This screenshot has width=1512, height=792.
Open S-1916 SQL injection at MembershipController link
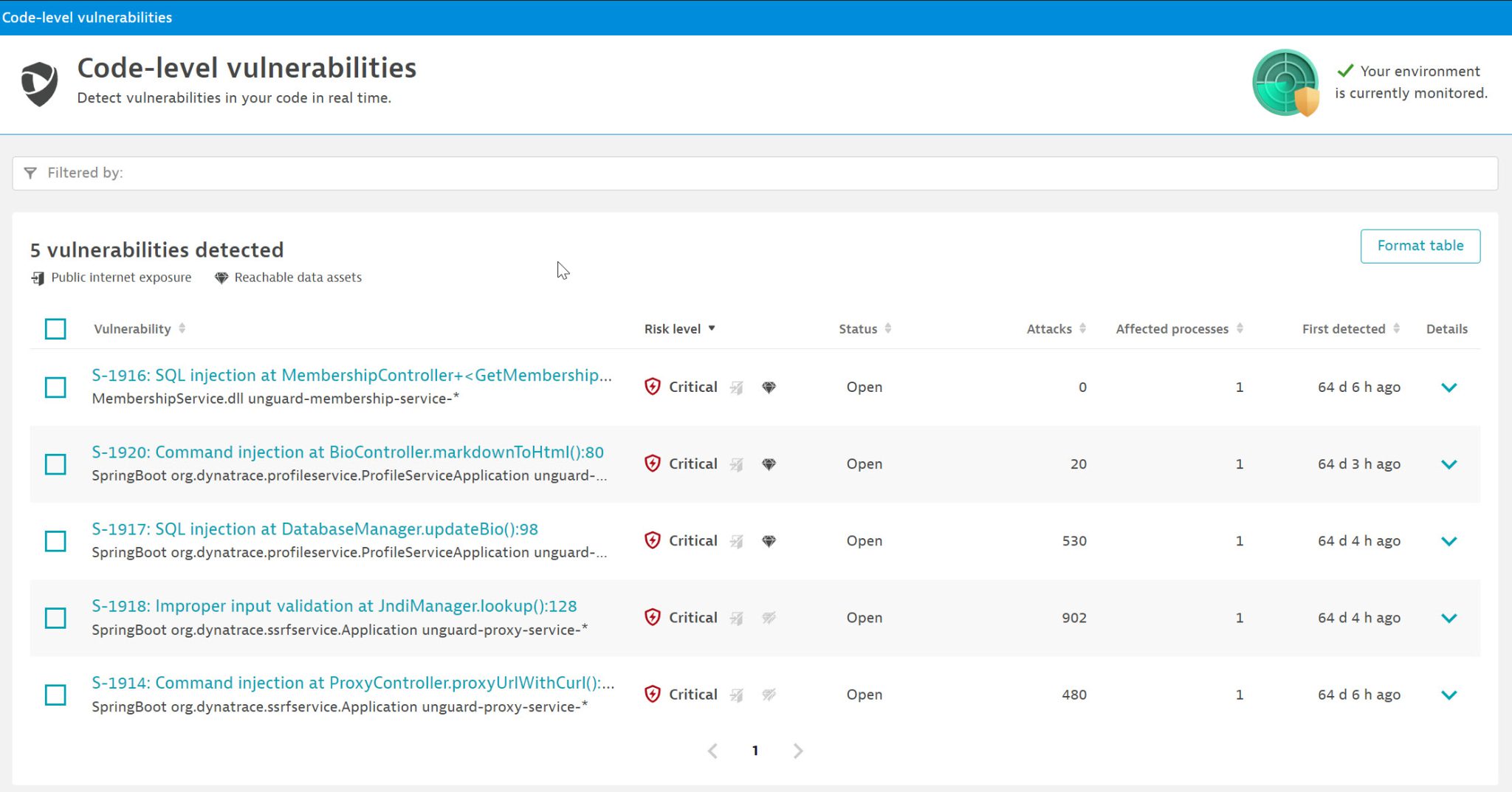(x=351, y=375)
